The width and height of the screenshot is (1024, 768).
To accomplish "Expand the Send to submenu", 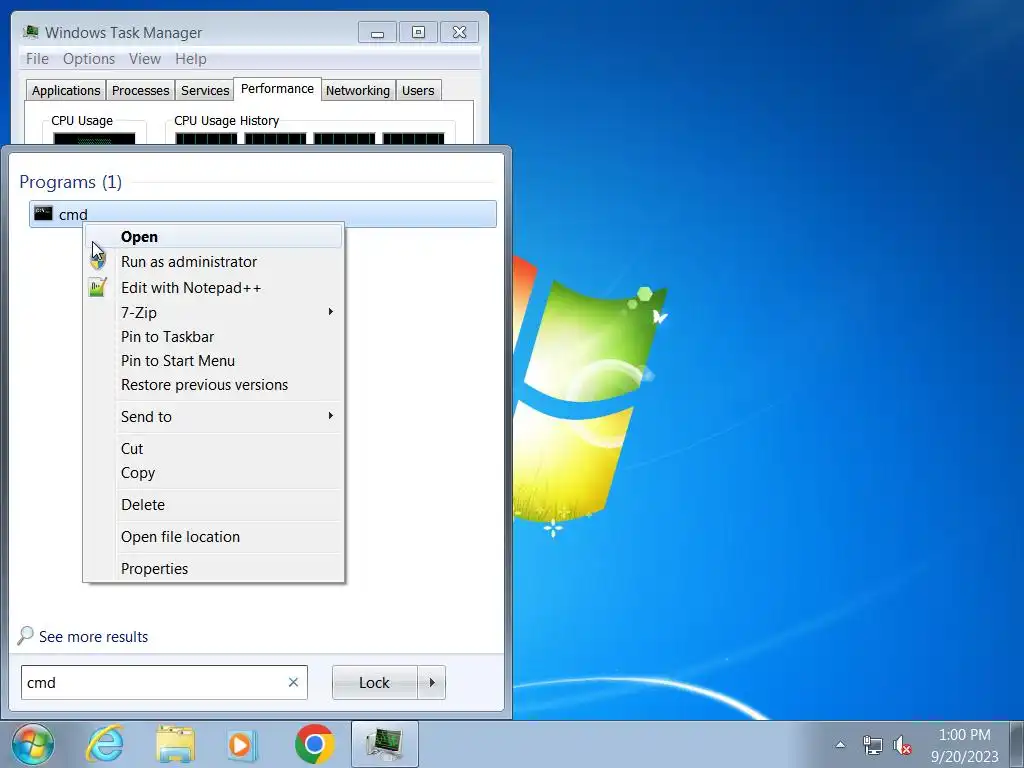I will coord(214,416).
